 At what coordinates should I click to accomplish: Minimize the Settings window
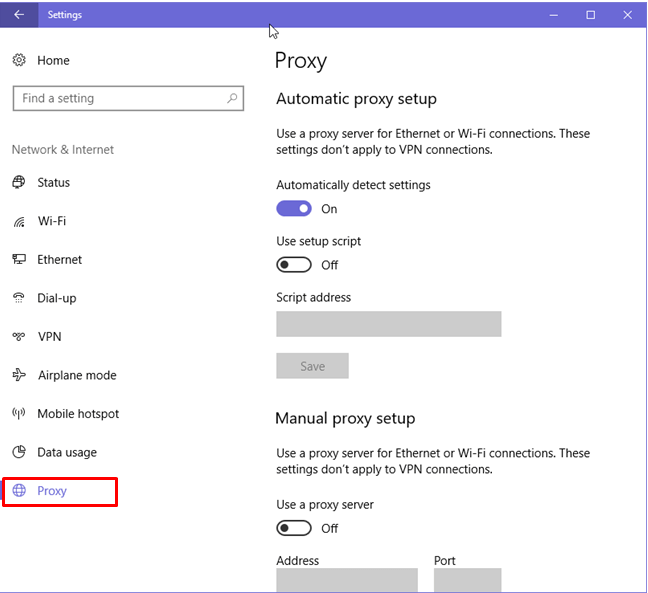point(554,15)
